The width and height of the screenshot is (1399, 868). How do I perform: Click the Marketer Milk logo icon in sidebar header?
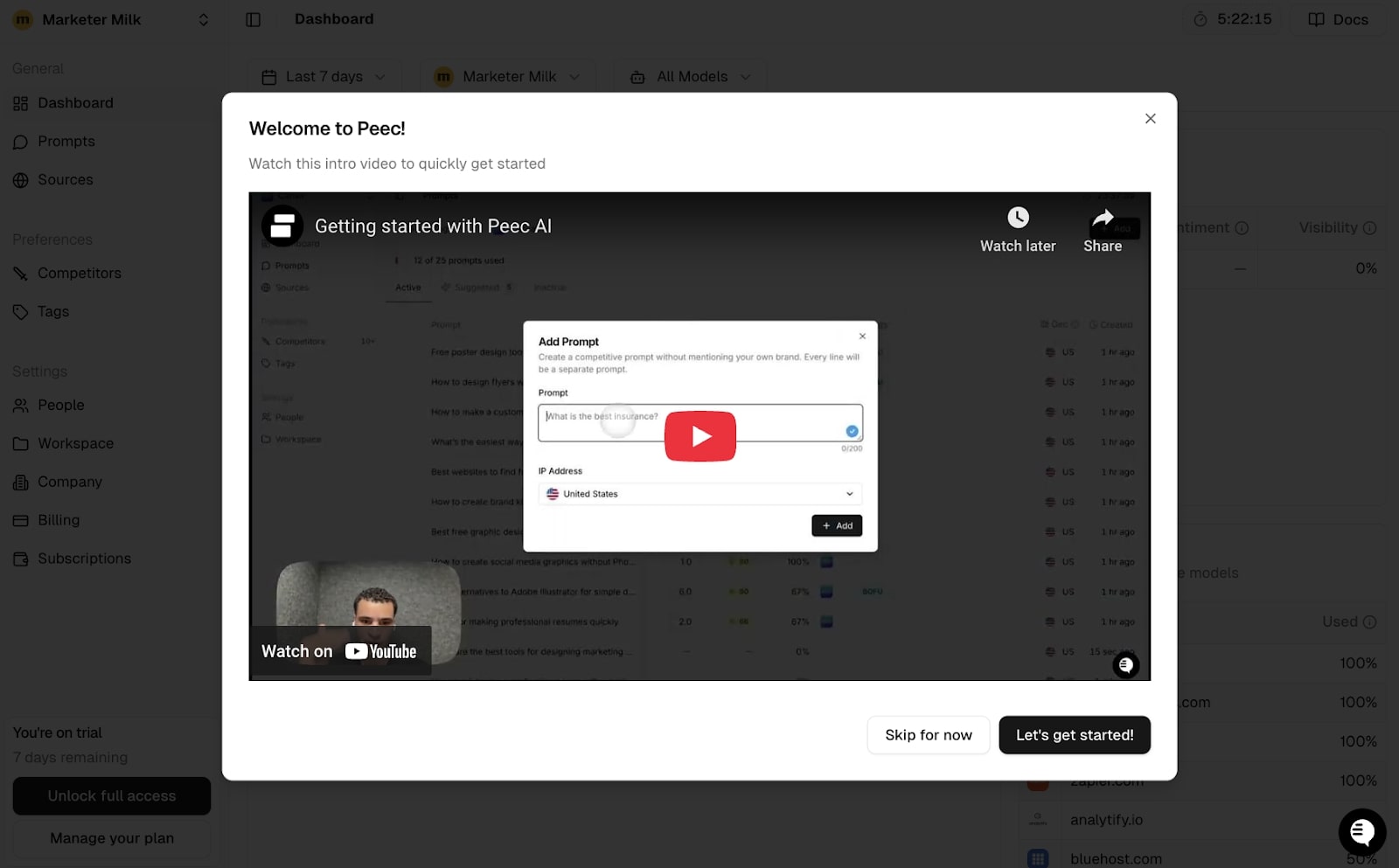click(x=23, y=19)
